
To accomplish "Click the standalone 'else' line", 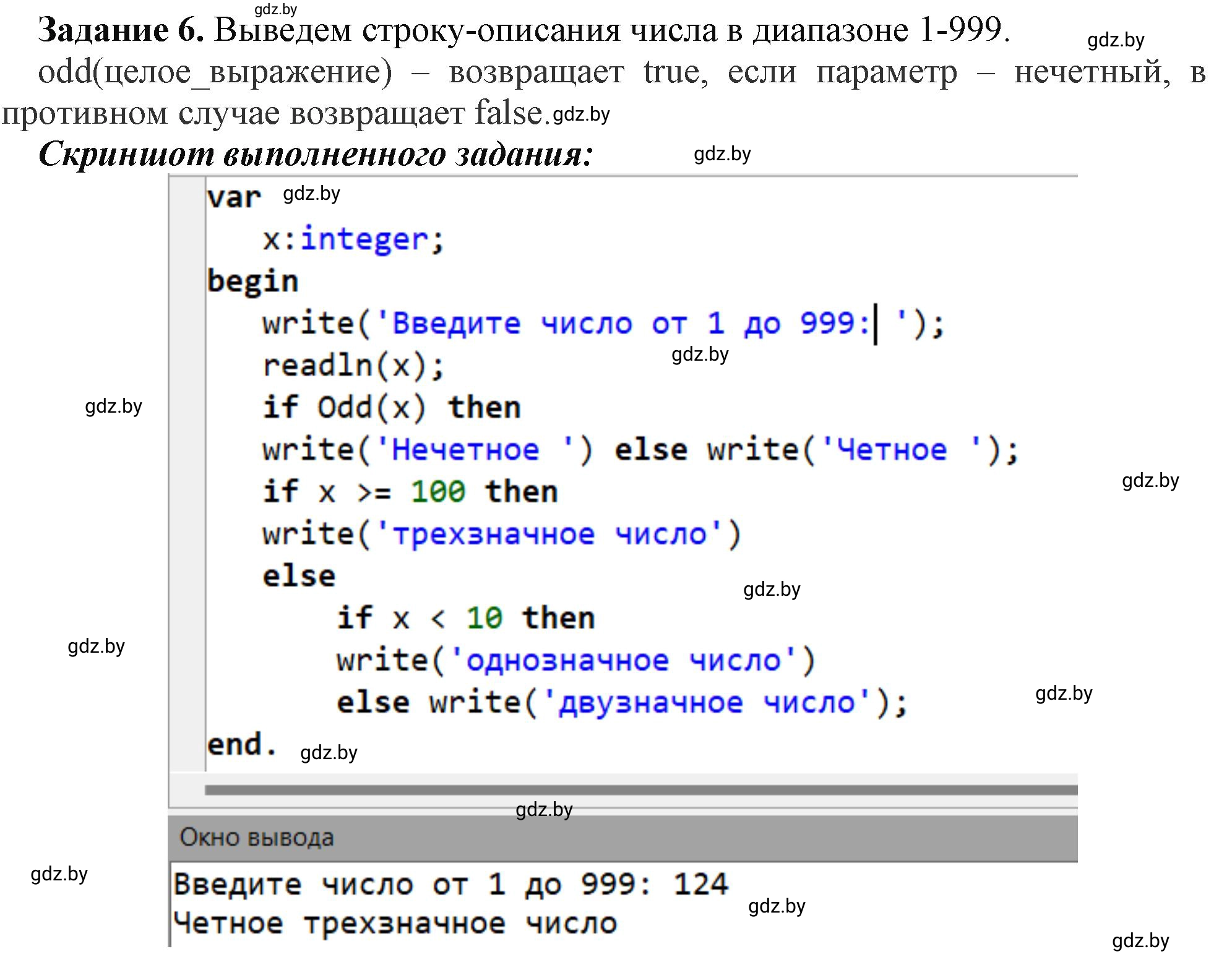I will click(x=299, y=576).
